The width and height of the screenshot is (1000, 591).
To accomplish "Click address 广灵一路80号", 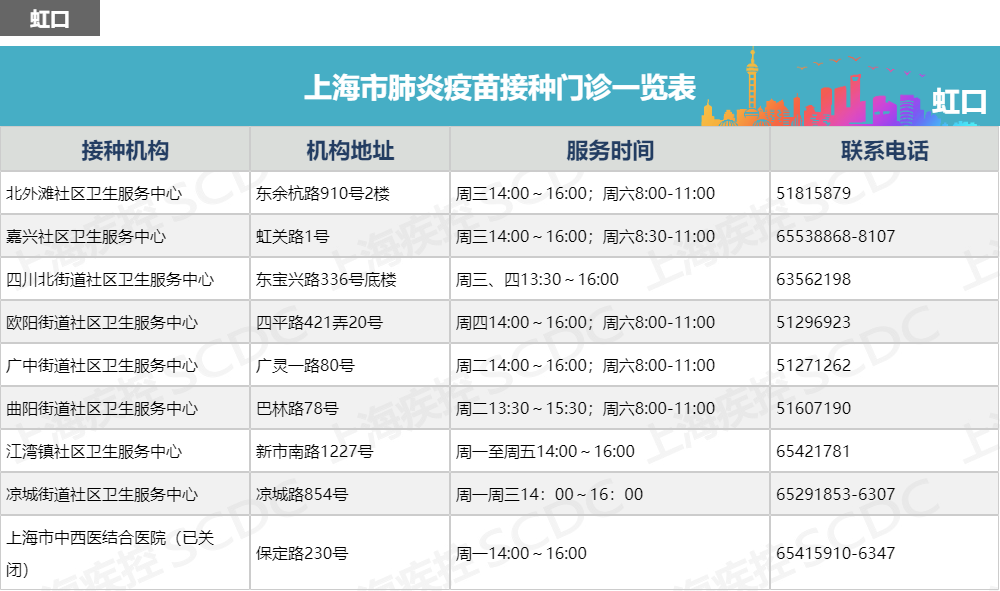I will [x=305, y=365].
